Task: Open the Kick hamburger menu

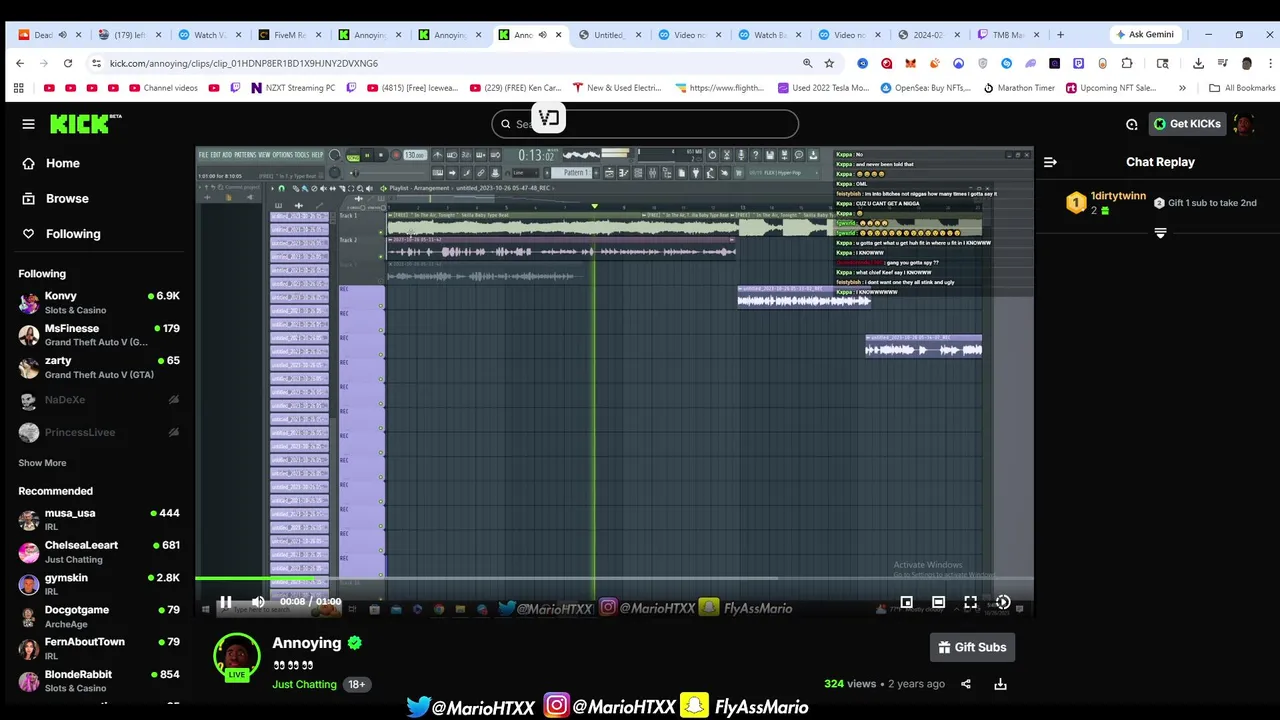Action: click(x=28, y=124)
